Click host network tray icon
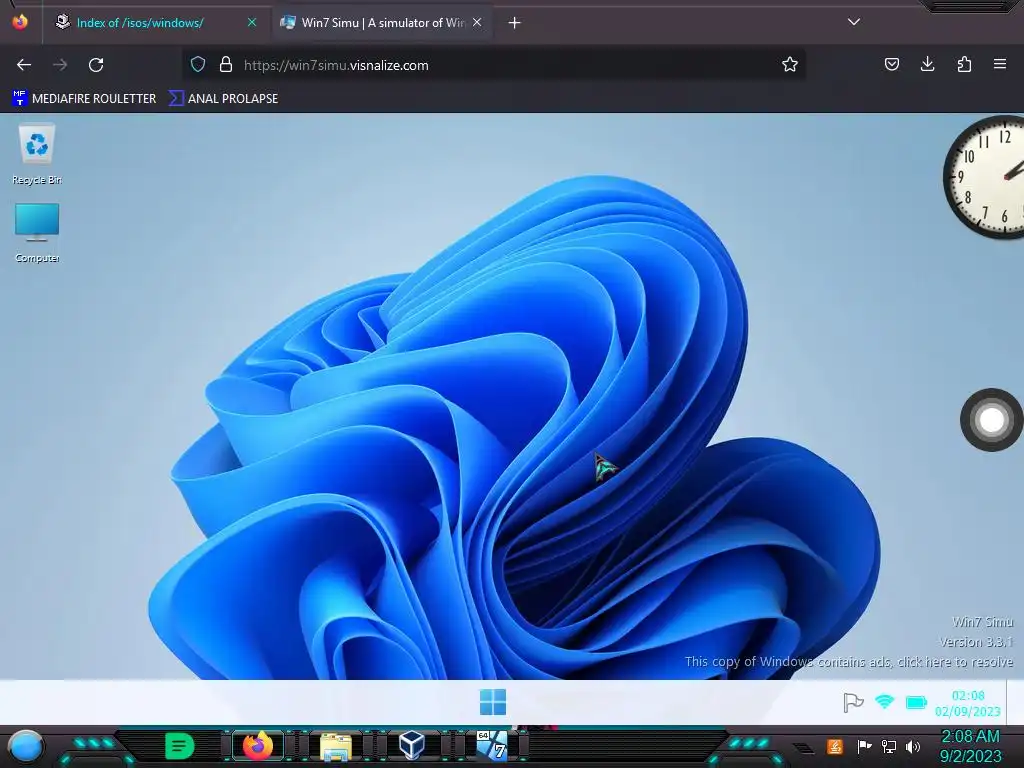This screenshot has width=1024, height=768. (x=889, y=746)
